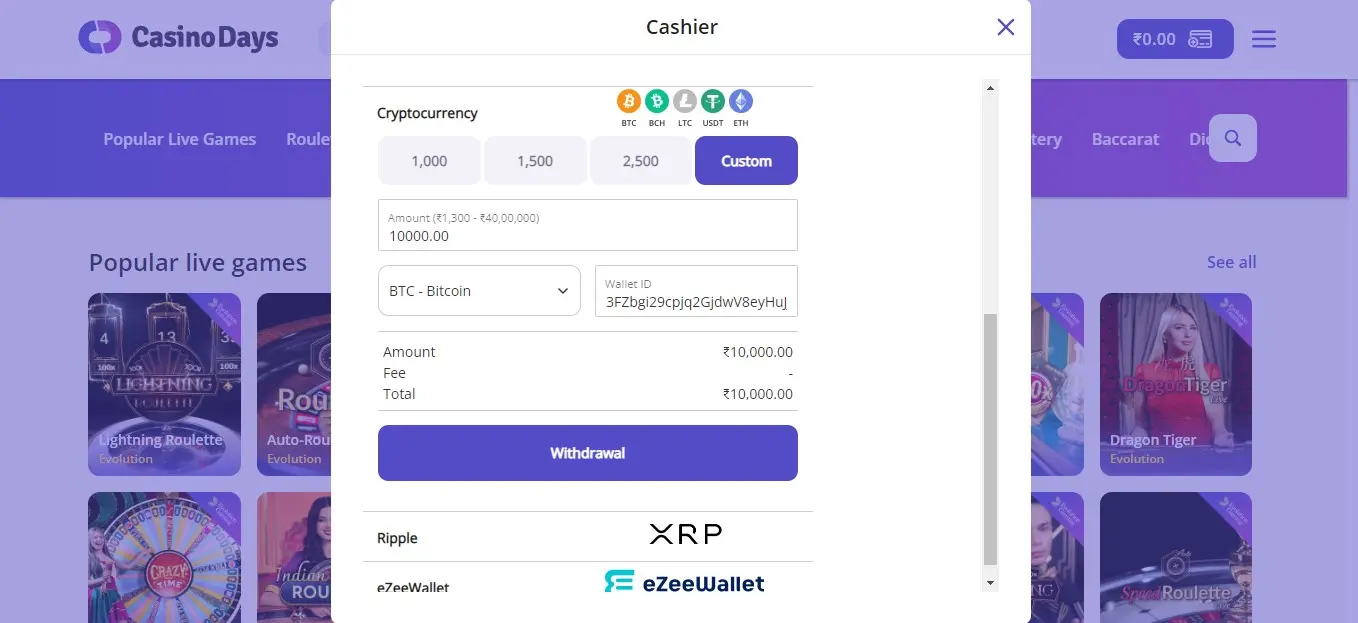Viewport: 1358px width, 623px height.
Task: Select the 1,000 preset amount
Action: [429, 161]
